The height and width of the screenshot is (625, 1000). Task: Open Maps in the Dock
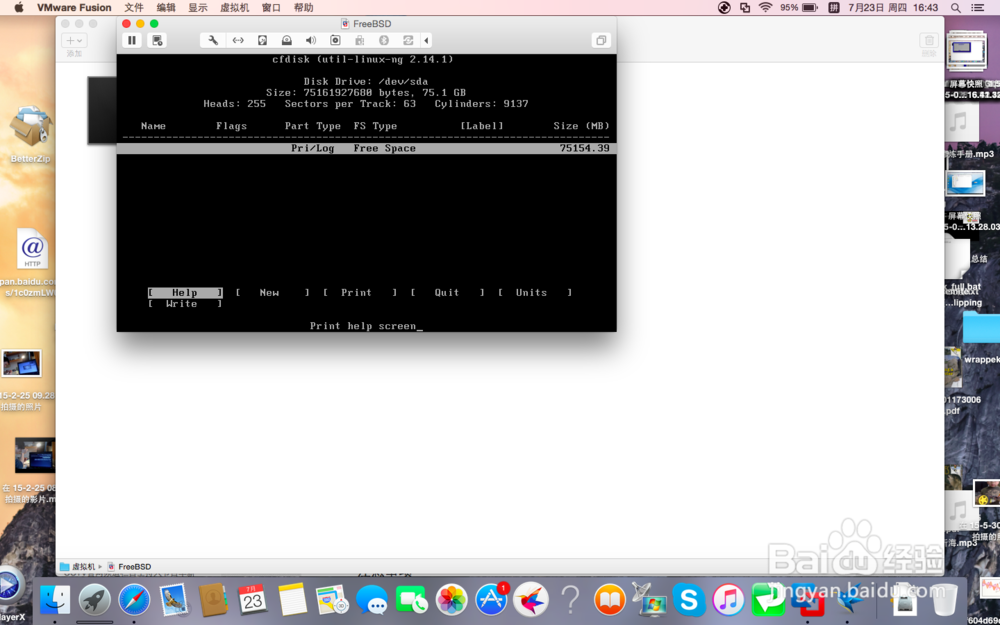(332, 600)
